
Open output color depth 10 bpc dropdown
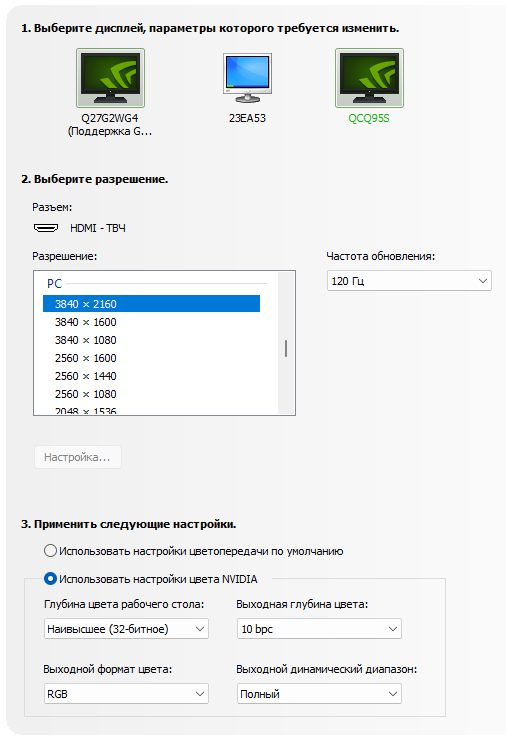pos(319,629)
